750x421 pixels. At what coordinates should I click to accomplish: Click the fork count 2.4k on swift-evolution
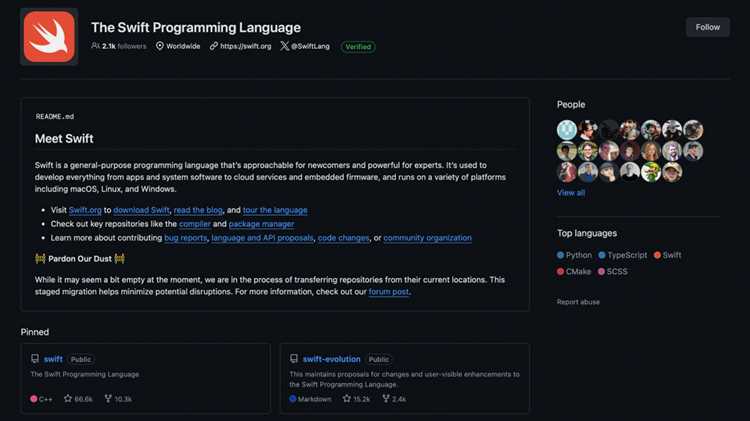394,399
